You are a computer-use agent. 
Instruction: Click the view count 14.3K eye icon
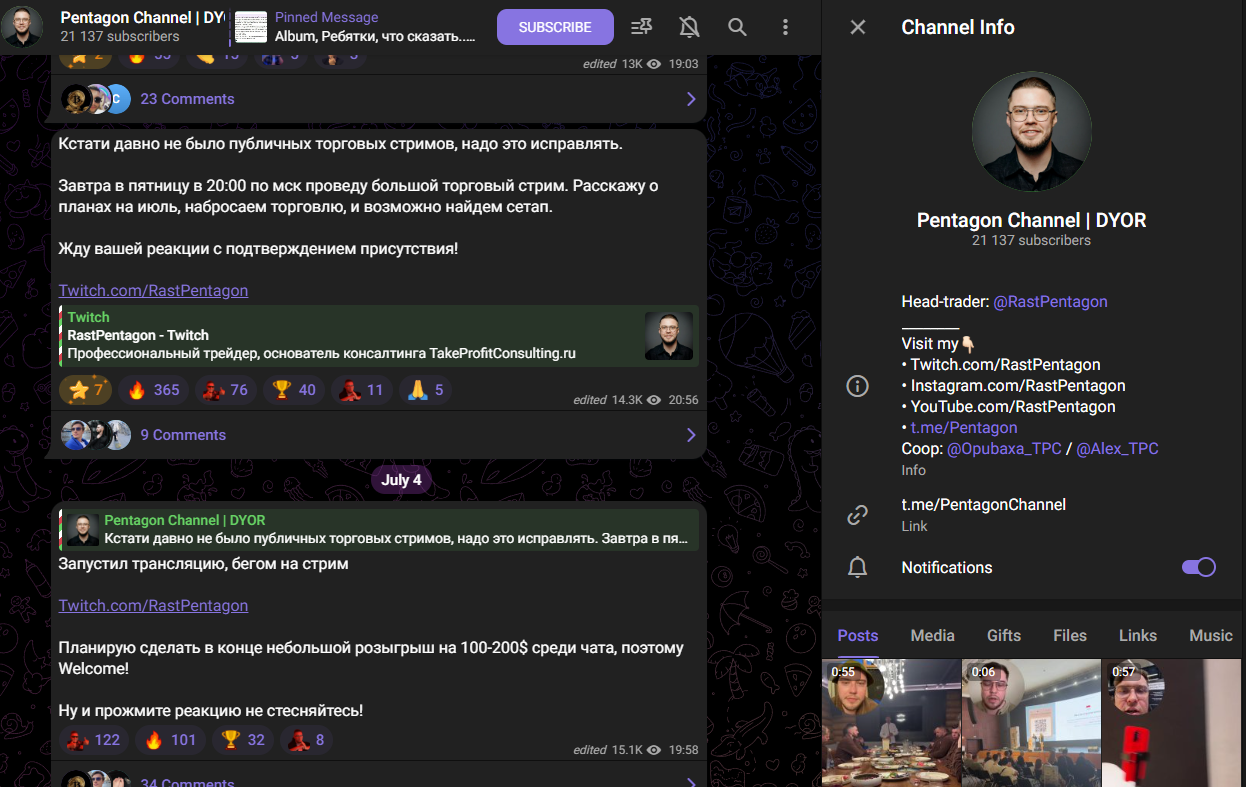[x=654, y=399]
